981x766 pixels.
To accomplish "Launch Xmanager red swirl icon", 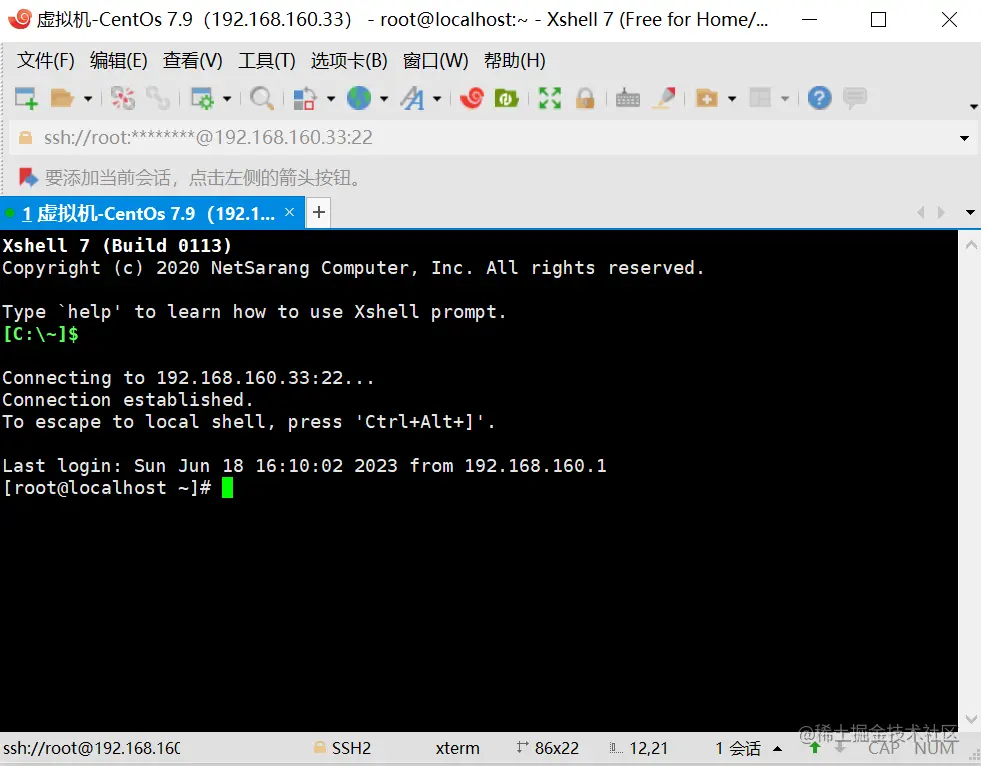I will 472,98.
